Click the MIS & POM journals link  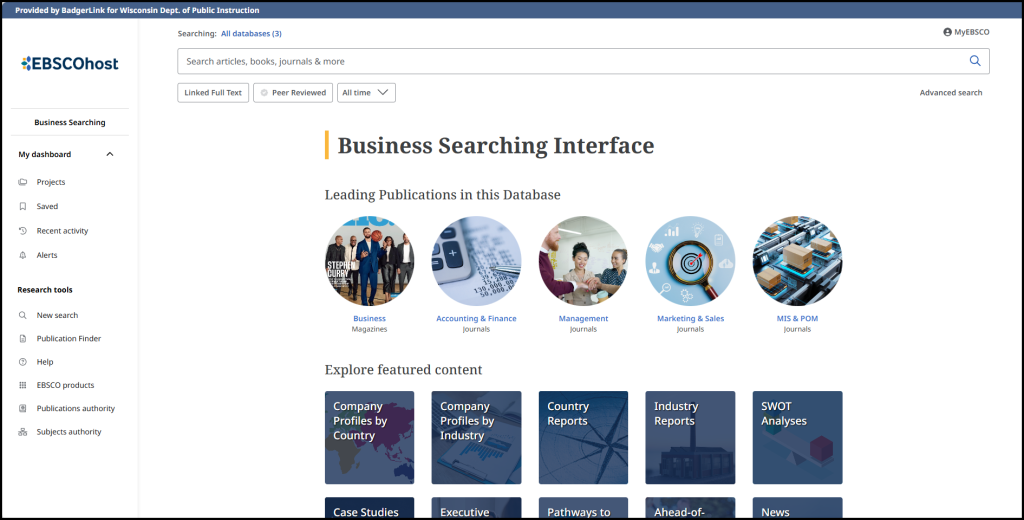tap(797, 319)
